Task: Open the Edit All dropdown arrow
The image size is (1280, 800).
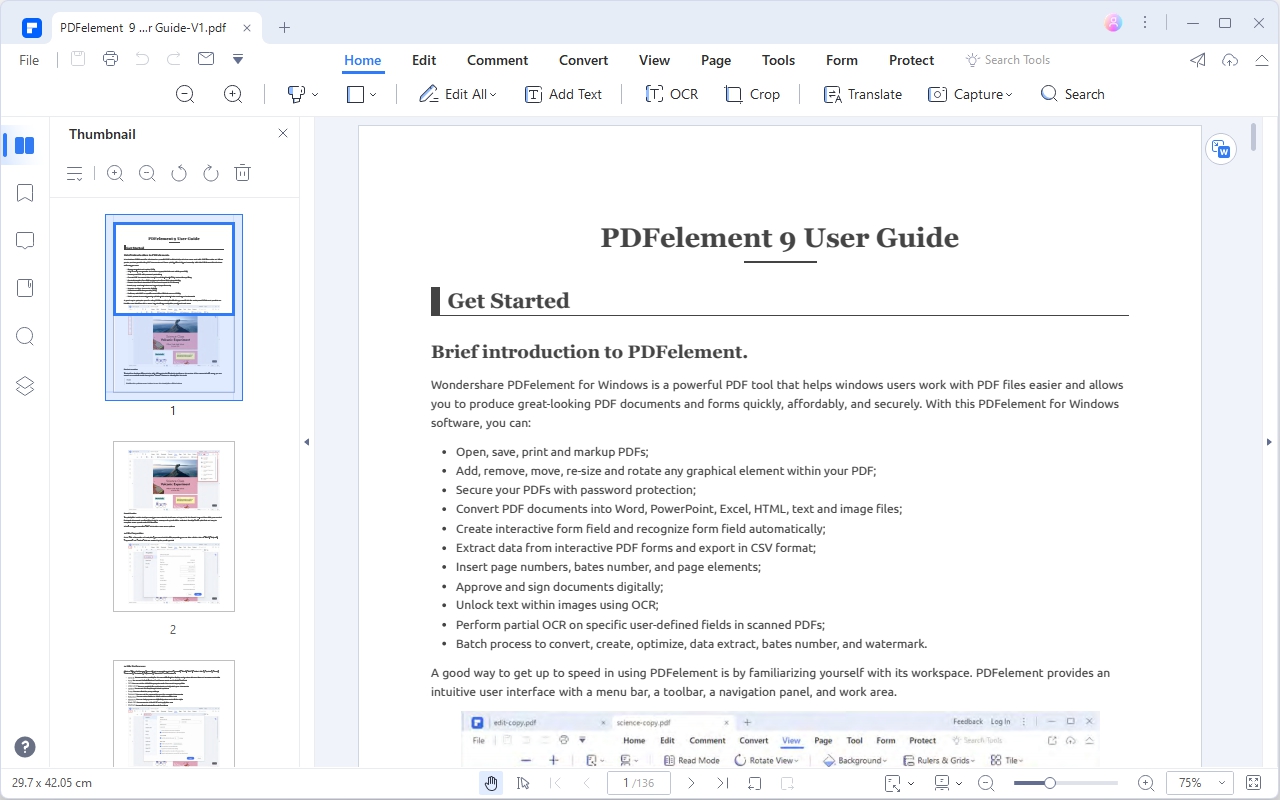Action: point(494,94)
